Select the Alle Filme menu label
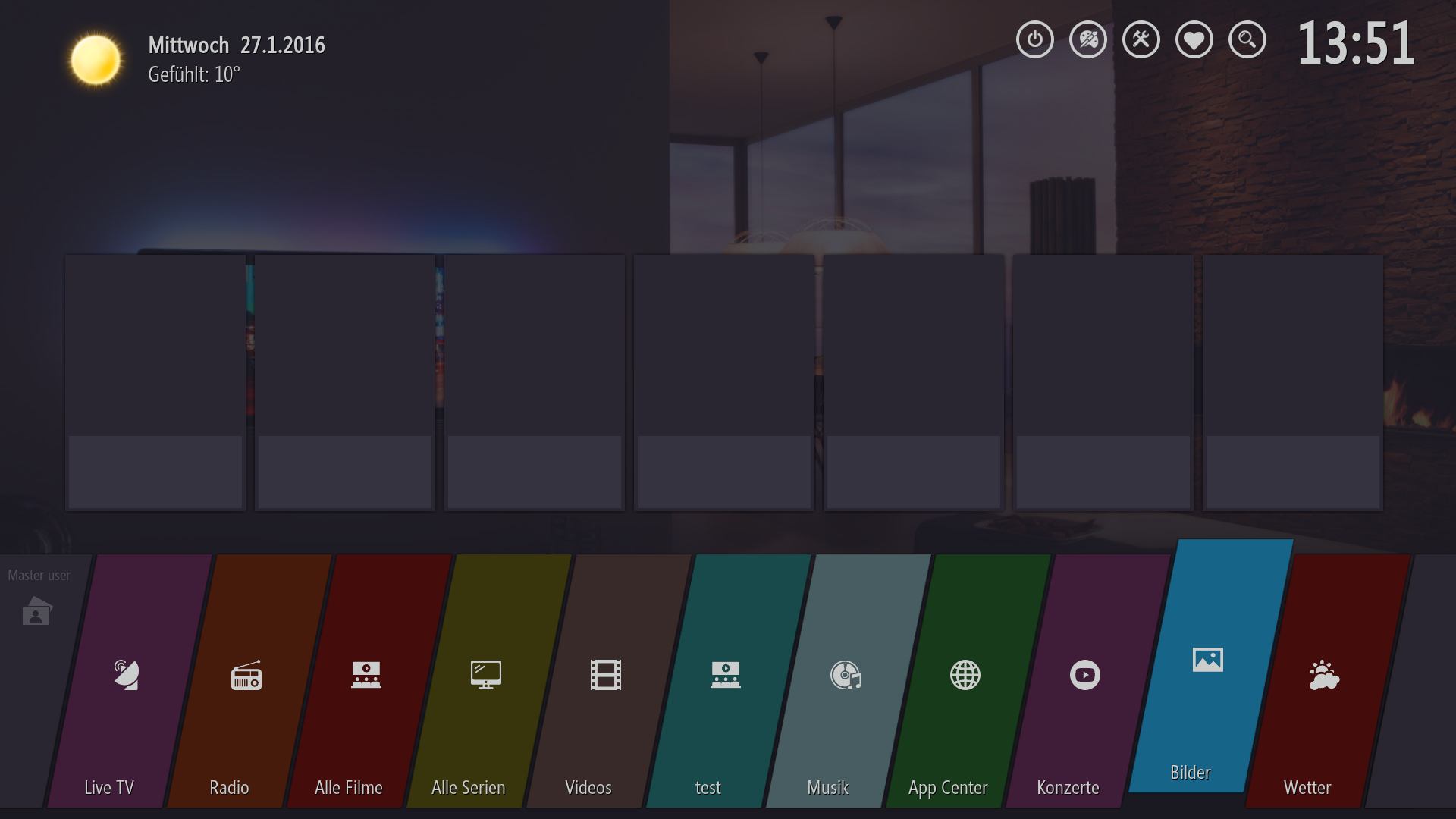The image size is (1456, 819). click(x=349, y=787)
